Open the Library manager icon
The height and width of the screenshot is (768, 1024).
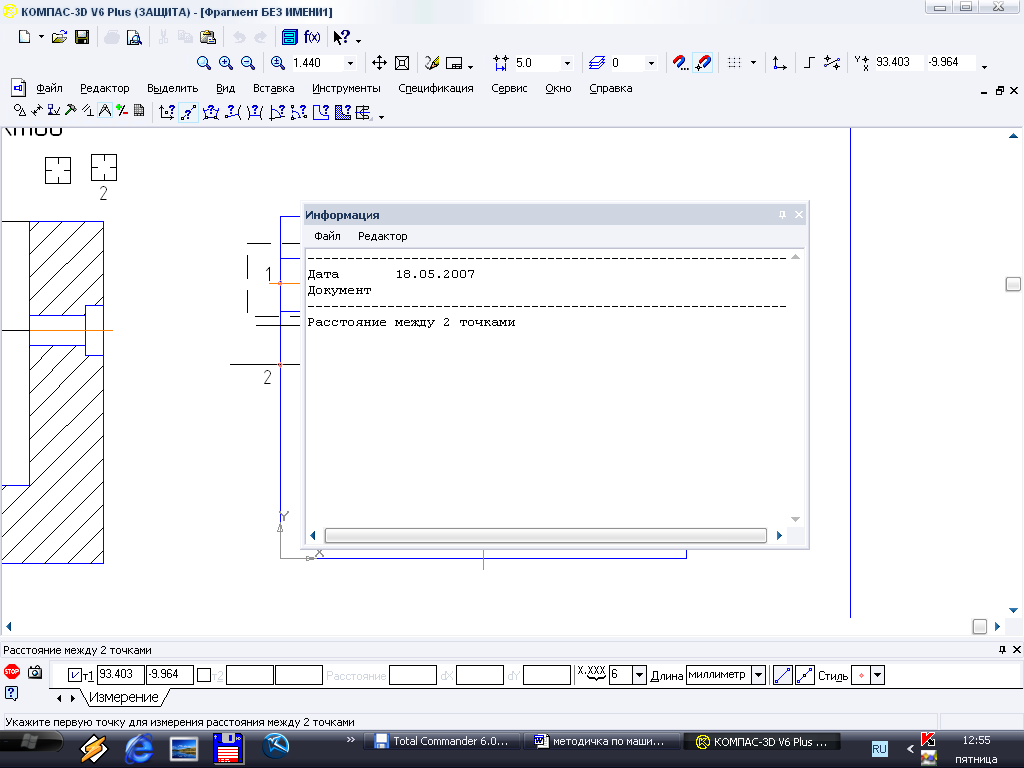(x=289, y=37)
